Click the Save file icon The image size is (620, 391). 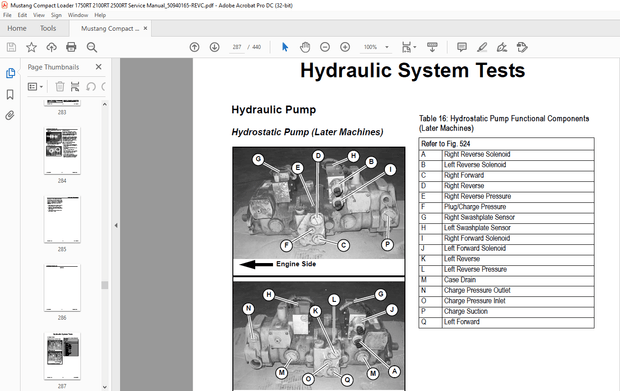11,47
